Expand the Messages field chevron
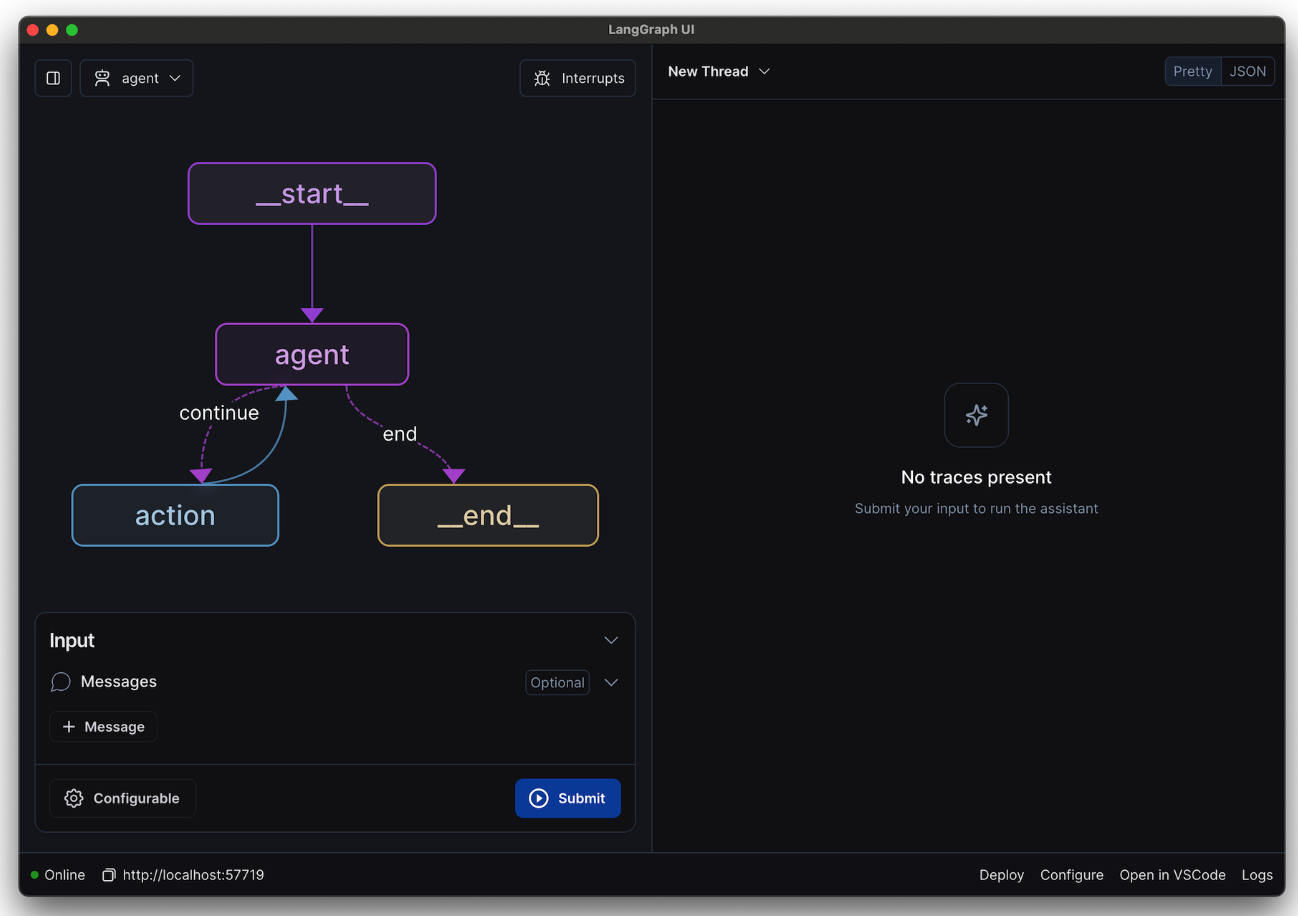The width and height of the screenshot is (1298, 916). [611, 682]
